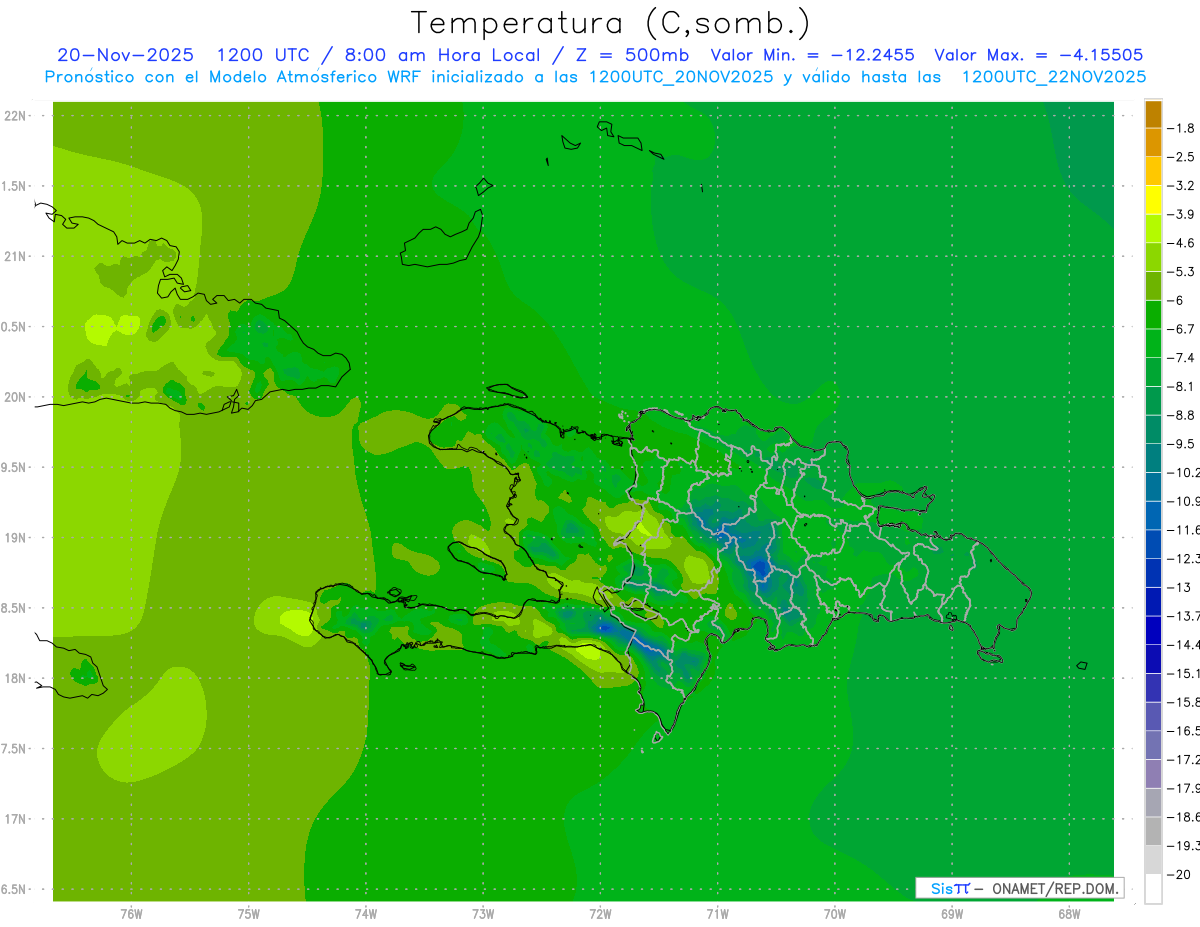Click the '-4.6' colorbar value
Image resolution: width=1200 pixels, height=927 pixels.
tap(1181, 243)
